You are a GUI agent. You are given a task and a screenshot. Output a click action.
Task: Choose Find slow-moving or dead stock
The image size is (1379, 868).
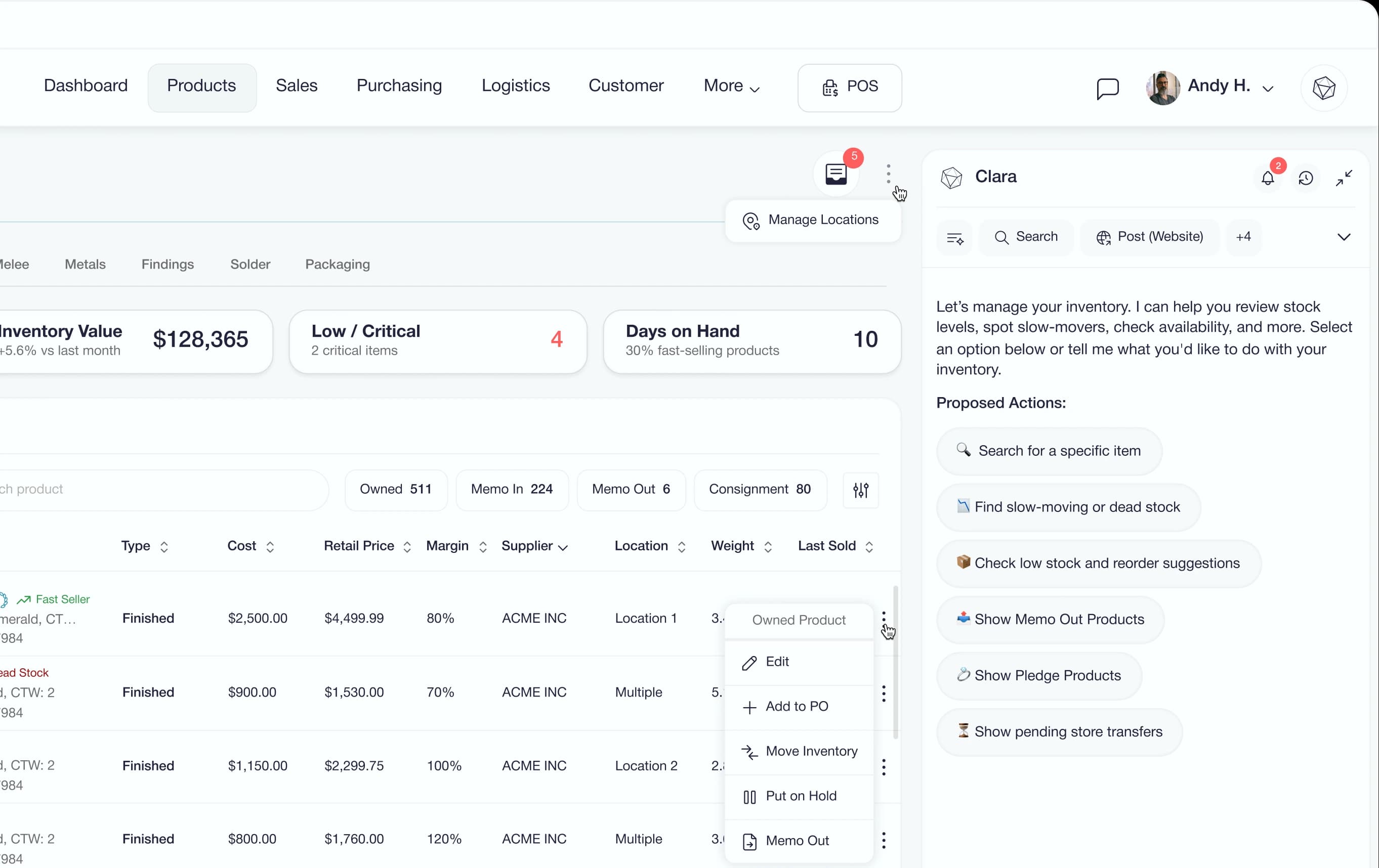(1069, 507)
